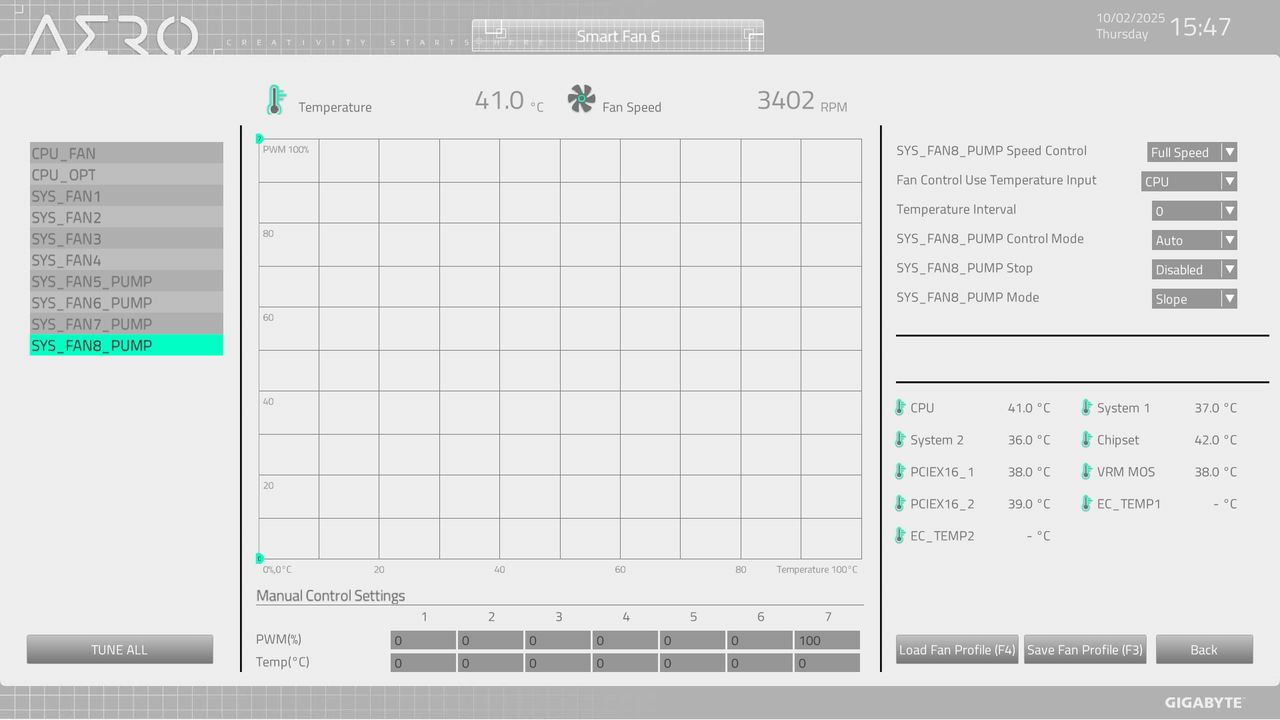Click the Chipset sensor thermometer icon

[1086, 440]
